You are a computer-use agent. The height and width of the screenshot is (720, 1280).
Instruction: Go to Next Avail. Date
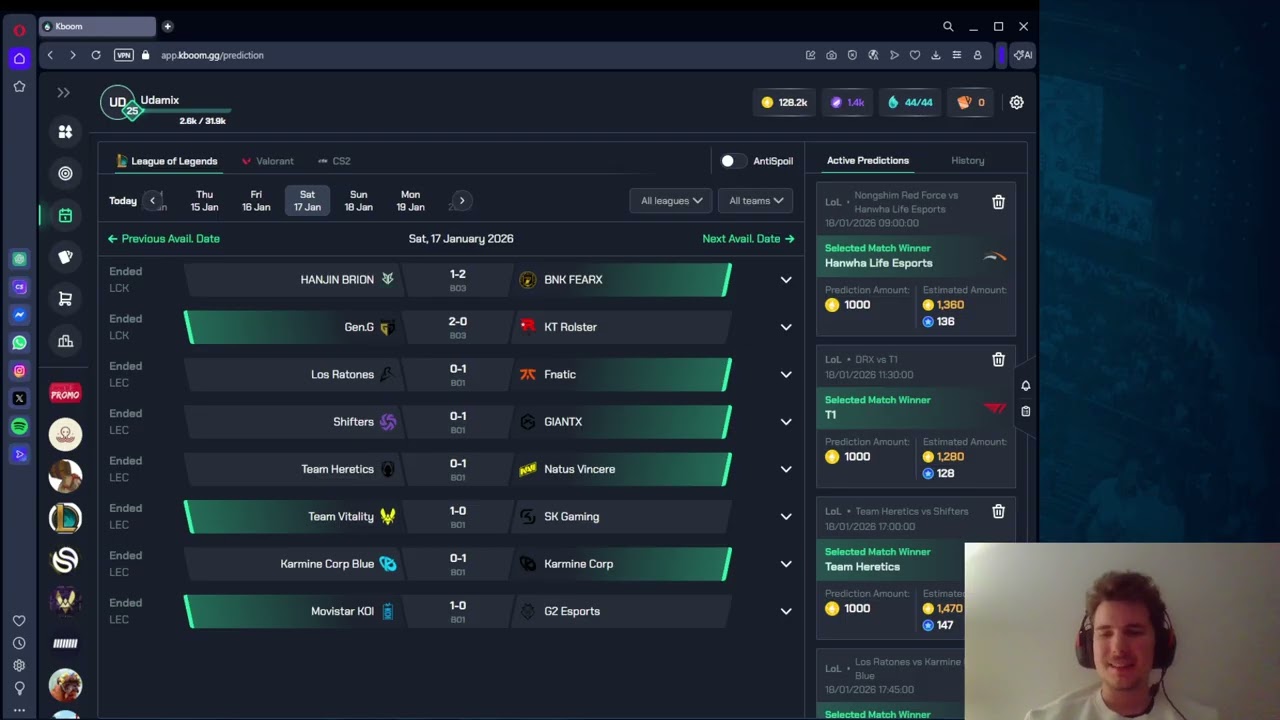748,239
